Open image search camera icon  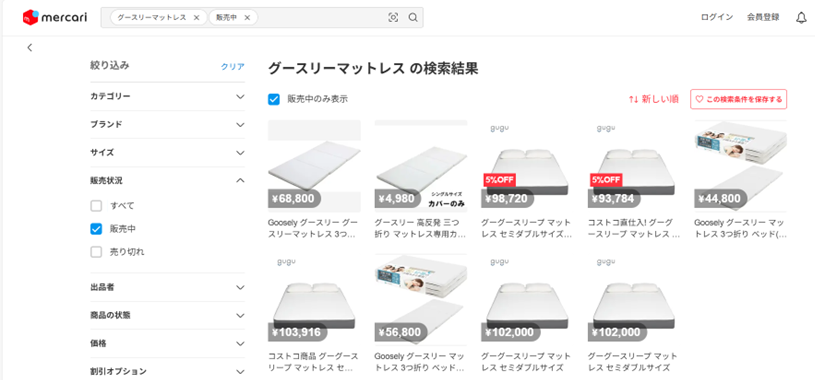tap(393, 18)
